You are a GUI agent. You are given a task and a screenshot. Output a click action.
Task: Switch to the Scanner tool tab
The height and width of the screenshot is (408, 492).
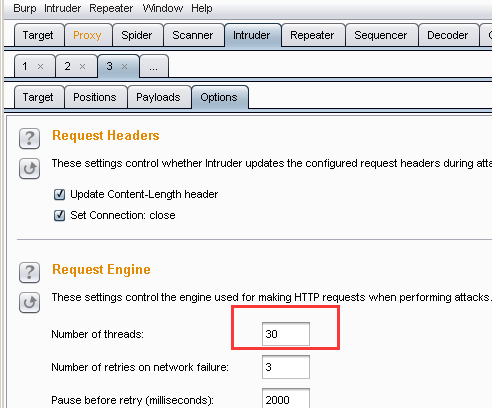click(193, 35)
